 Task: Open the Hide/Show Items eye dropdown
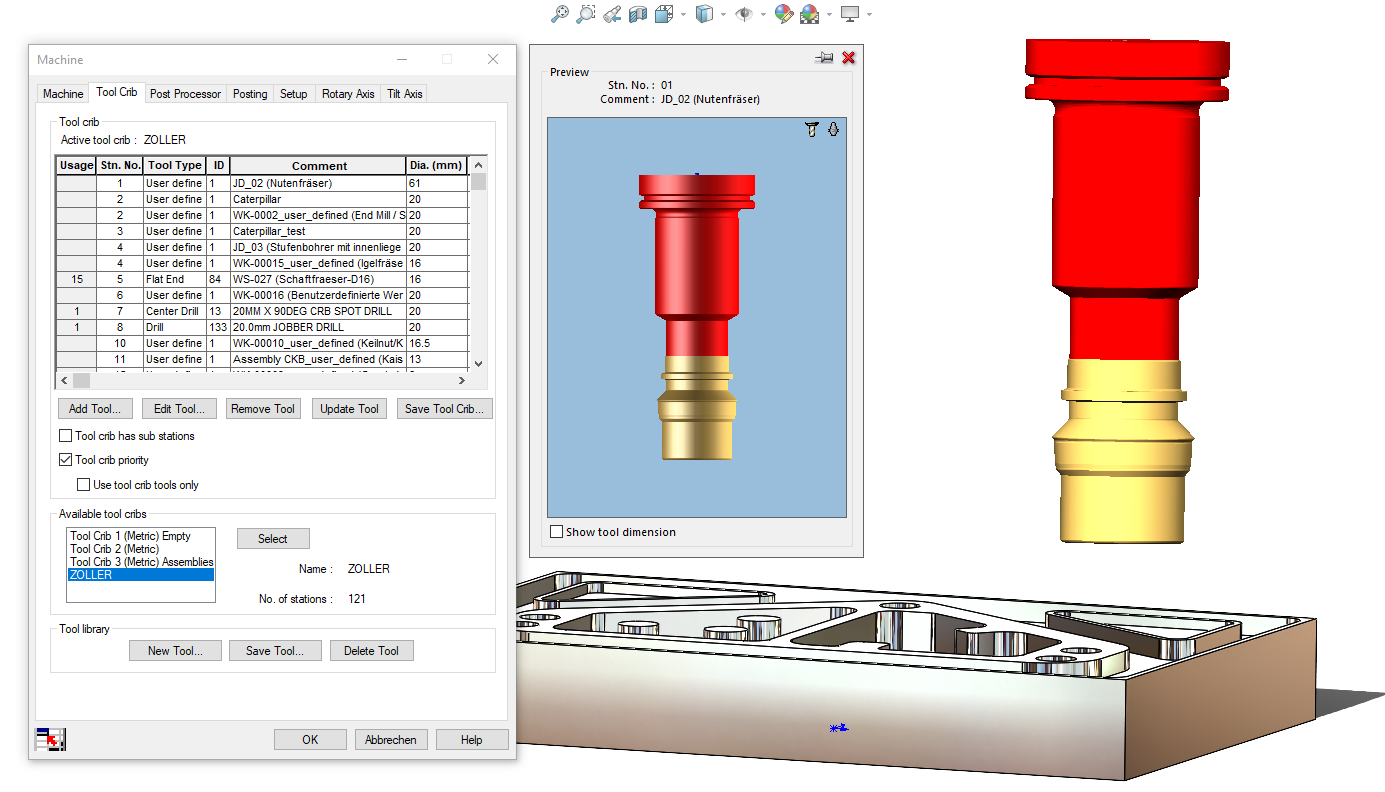[x=763, y=15]
